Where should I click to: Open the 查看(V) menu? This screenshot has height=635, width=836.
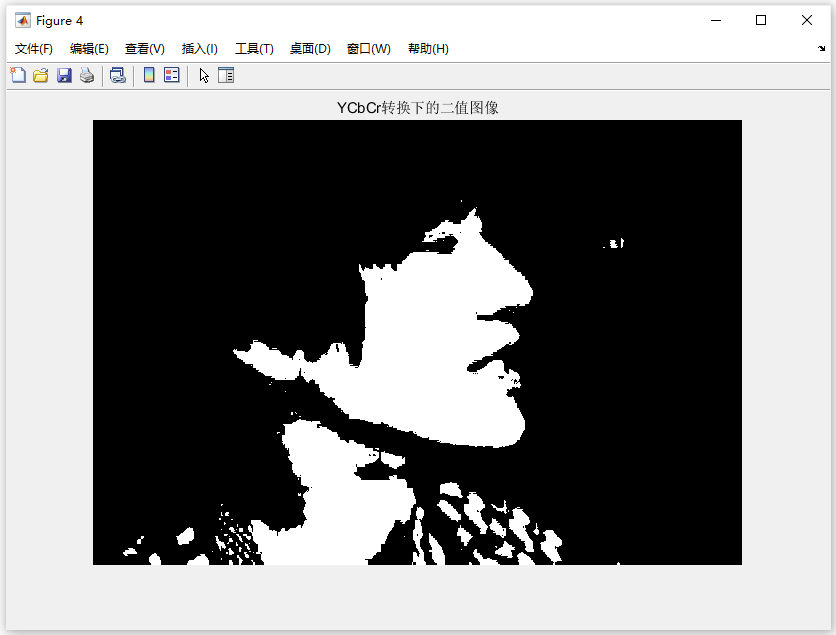click(144, 49)
